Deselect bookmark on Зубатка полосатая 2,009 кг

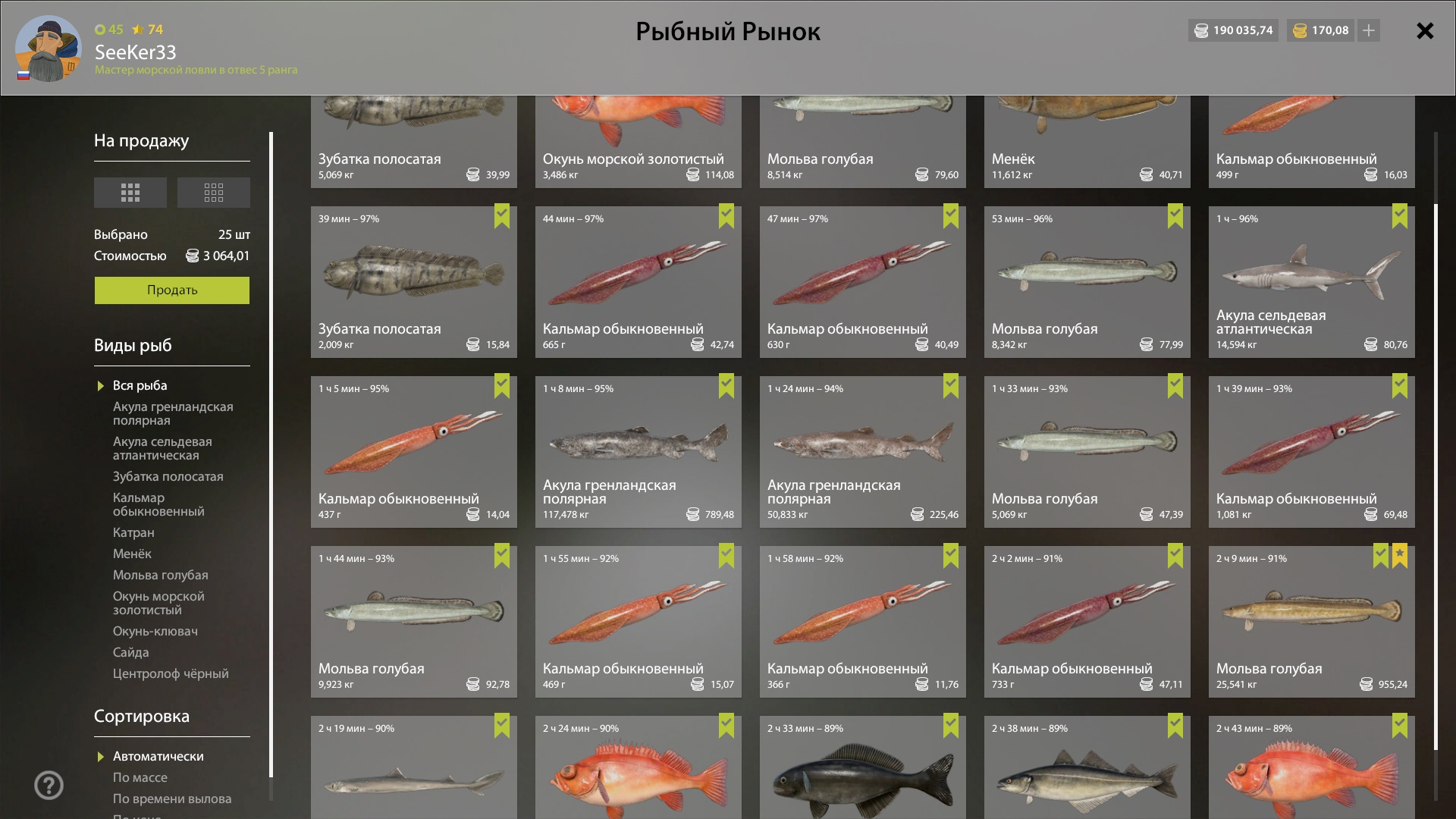pos(502,216)
